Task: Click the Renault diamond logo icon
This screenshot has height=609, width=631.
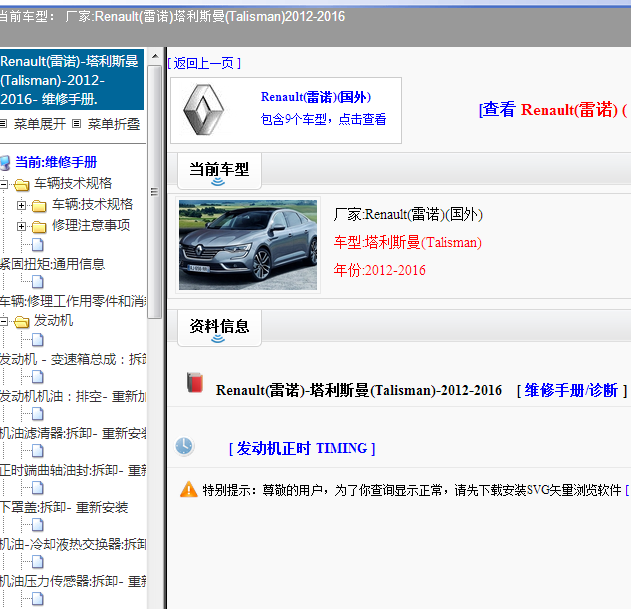Action: pyautogui.click(x=204, y=110)
